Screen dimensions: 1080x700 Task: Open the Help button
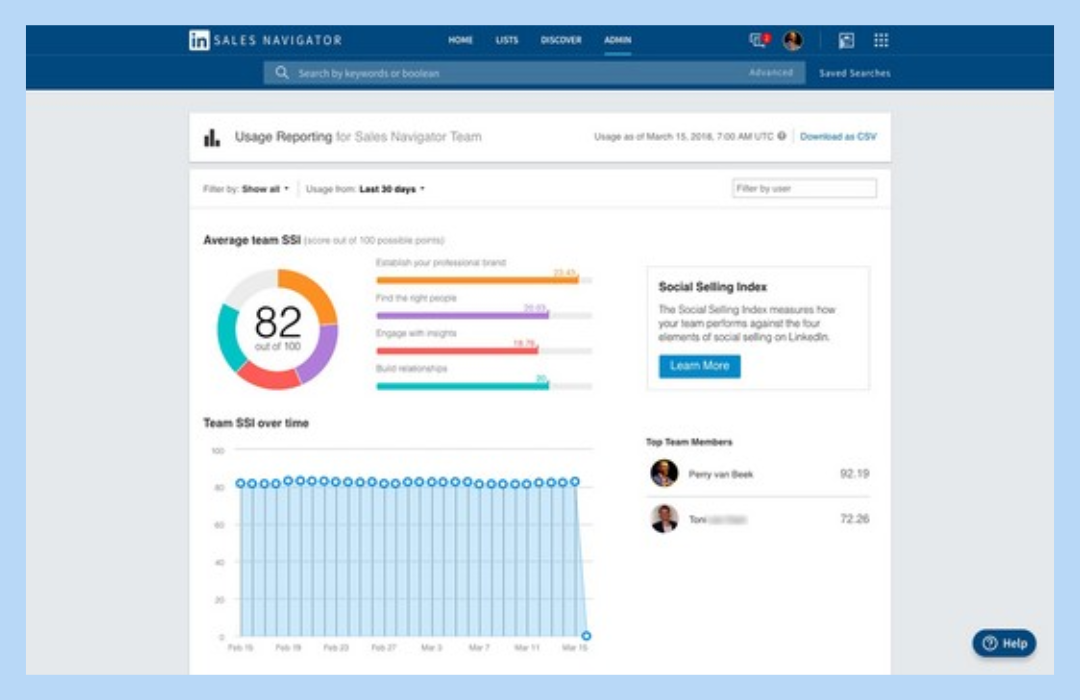1004,643
